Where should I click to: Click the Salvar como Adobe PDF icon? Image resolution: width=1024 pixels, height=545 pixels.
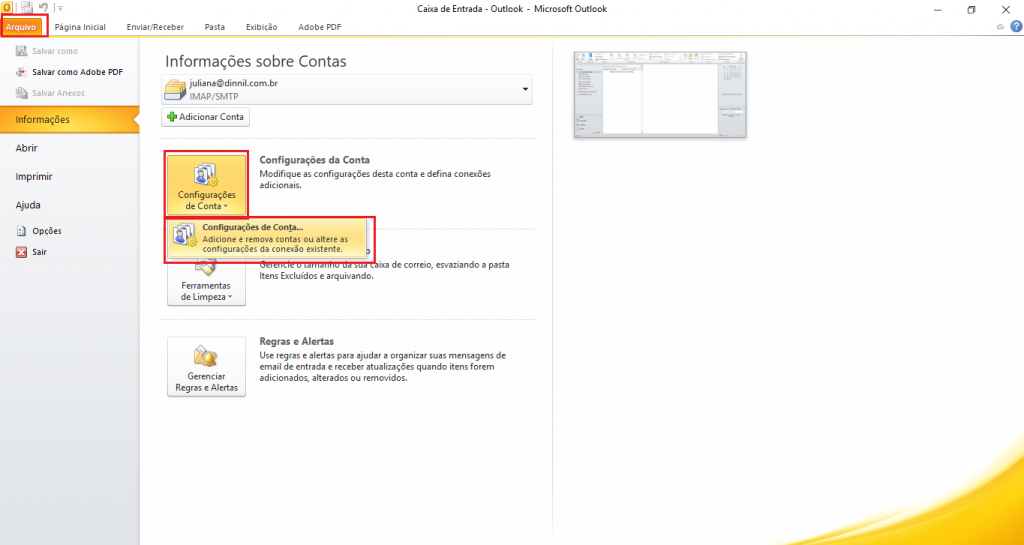click(x=22, y=72)
